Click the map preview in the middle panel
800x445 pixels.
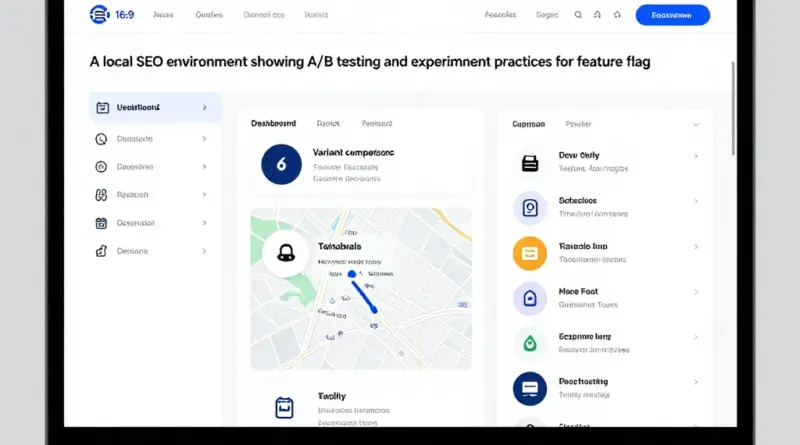(x=361, y=289)
